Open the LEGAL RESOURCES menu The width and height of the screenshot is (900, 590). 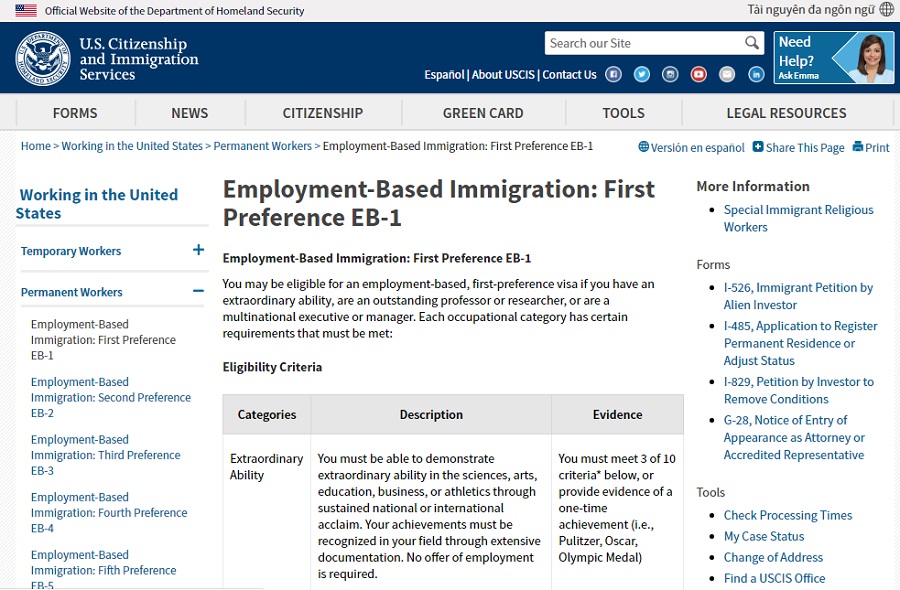click(x=786, y=113)
